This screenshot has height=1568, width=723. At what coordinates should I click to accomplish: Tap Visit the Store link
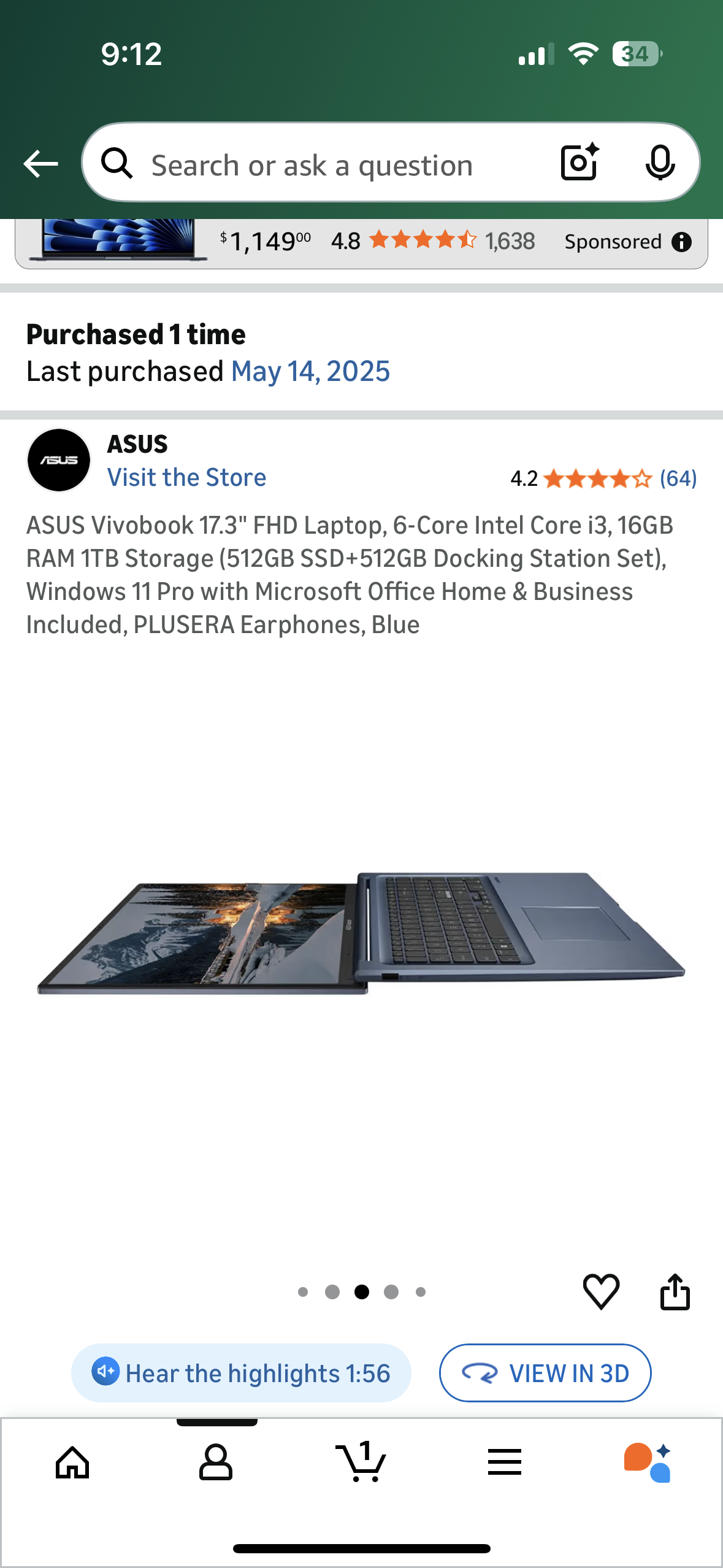[187, 477]
